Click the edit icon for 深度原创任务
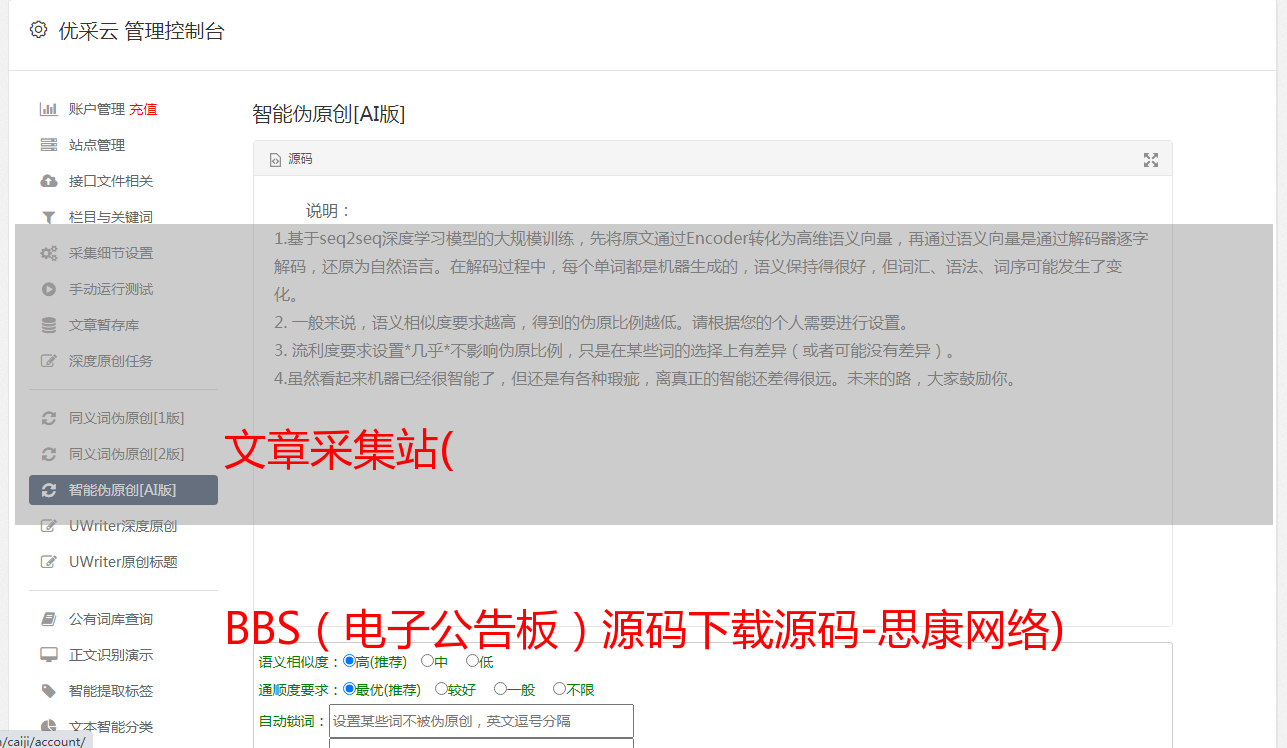Screen dimensions: 1287x748 (48, 361)
